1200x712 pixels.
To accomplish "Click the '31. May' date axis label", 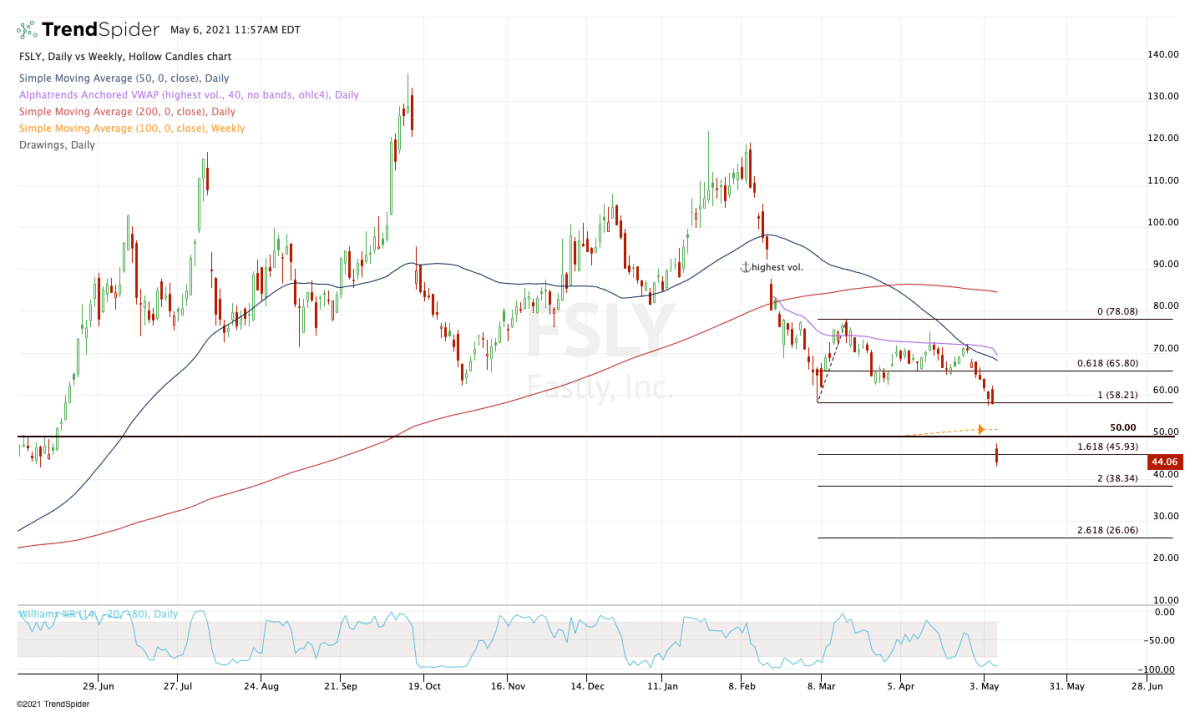I will 1066,687.
